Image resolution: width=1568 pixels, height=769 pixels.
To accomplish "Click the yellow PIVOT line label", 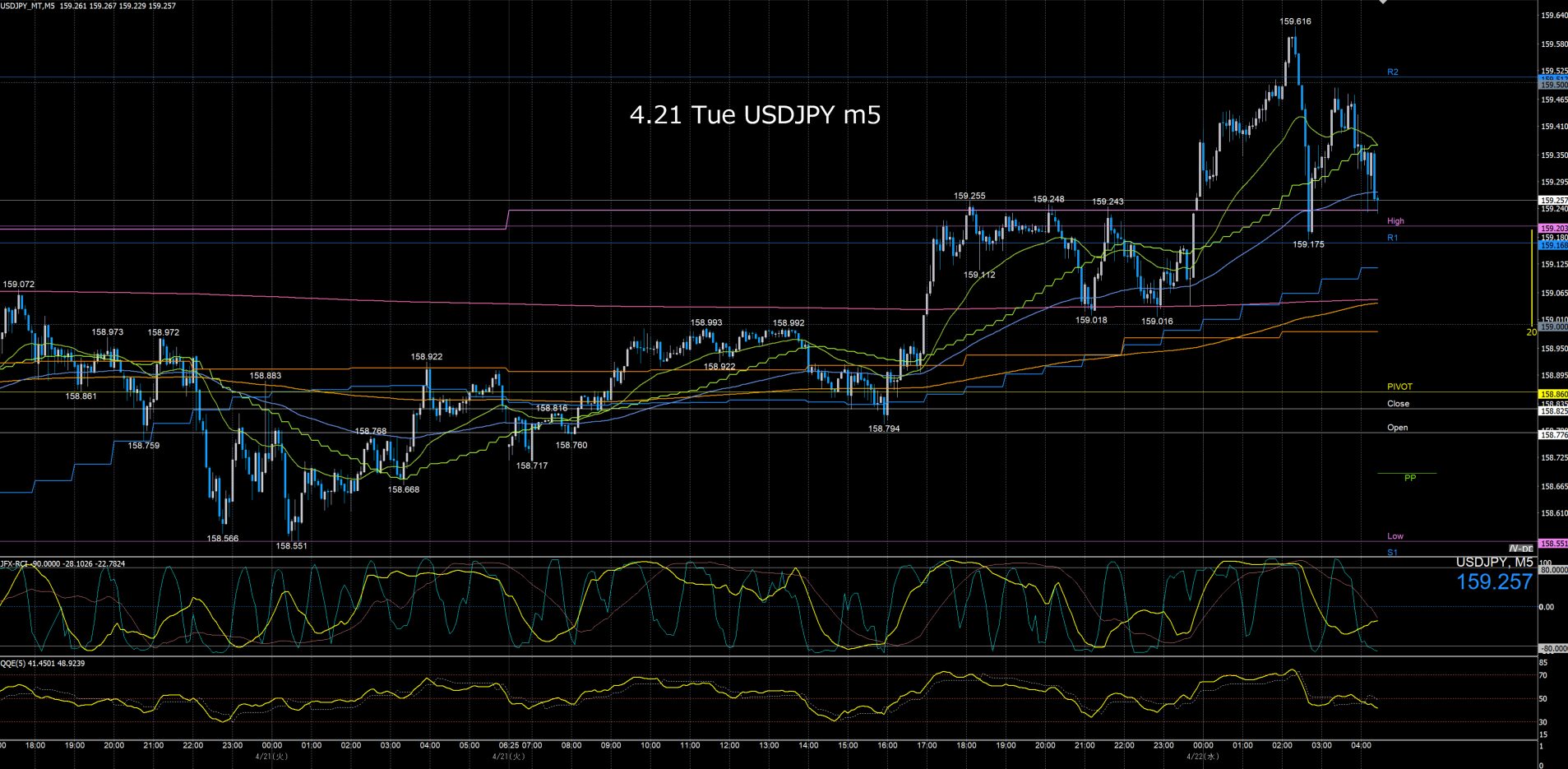I will point(1399,387).
